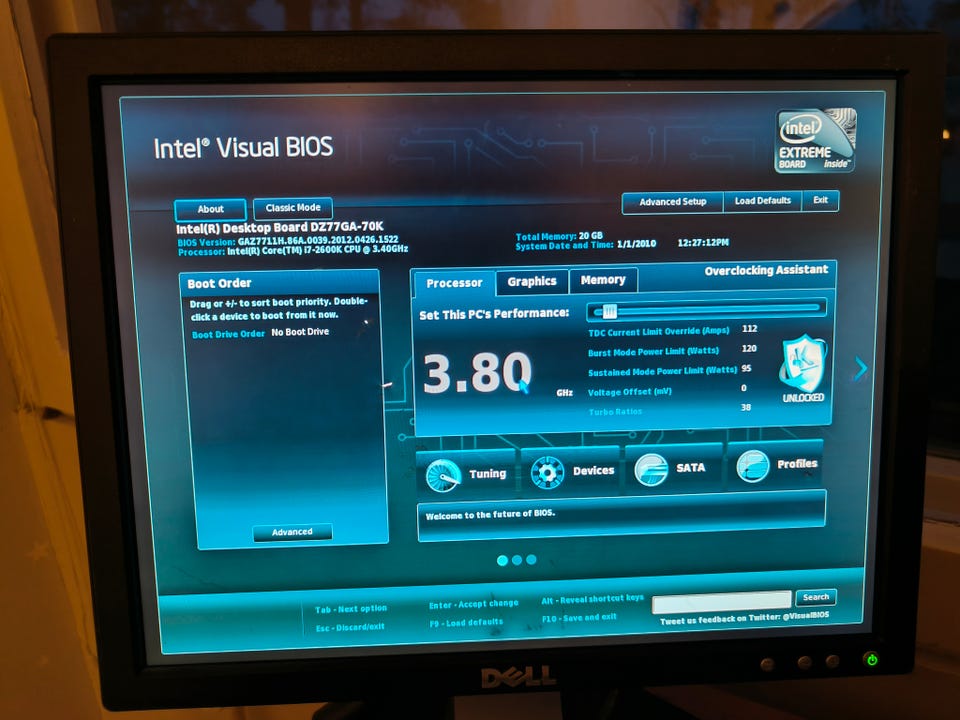960x720 pixels.
Task: Go to next page with right chevron
Action: pyautogui.click(x=861, y=368)
